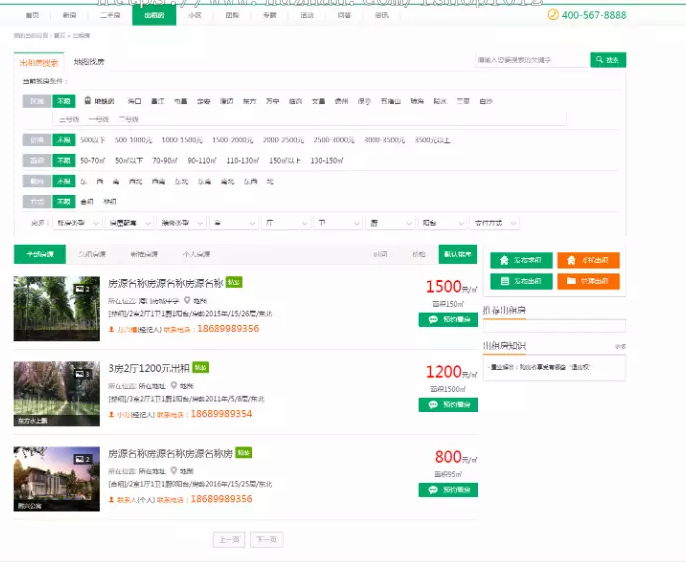Open the 出租房 tab in top navigation
686x562 pixels.
point(154,15)
